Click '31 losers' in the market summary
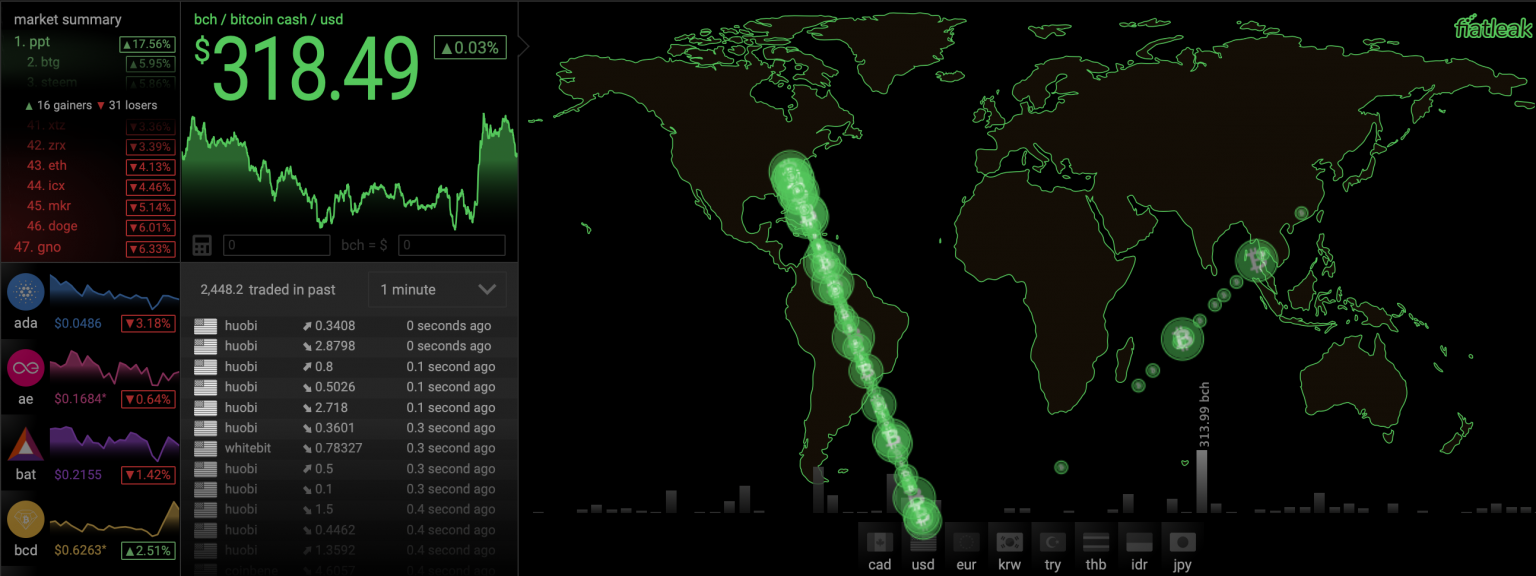This screenshot has height=576, width=1536. click(x=132, y=104)
